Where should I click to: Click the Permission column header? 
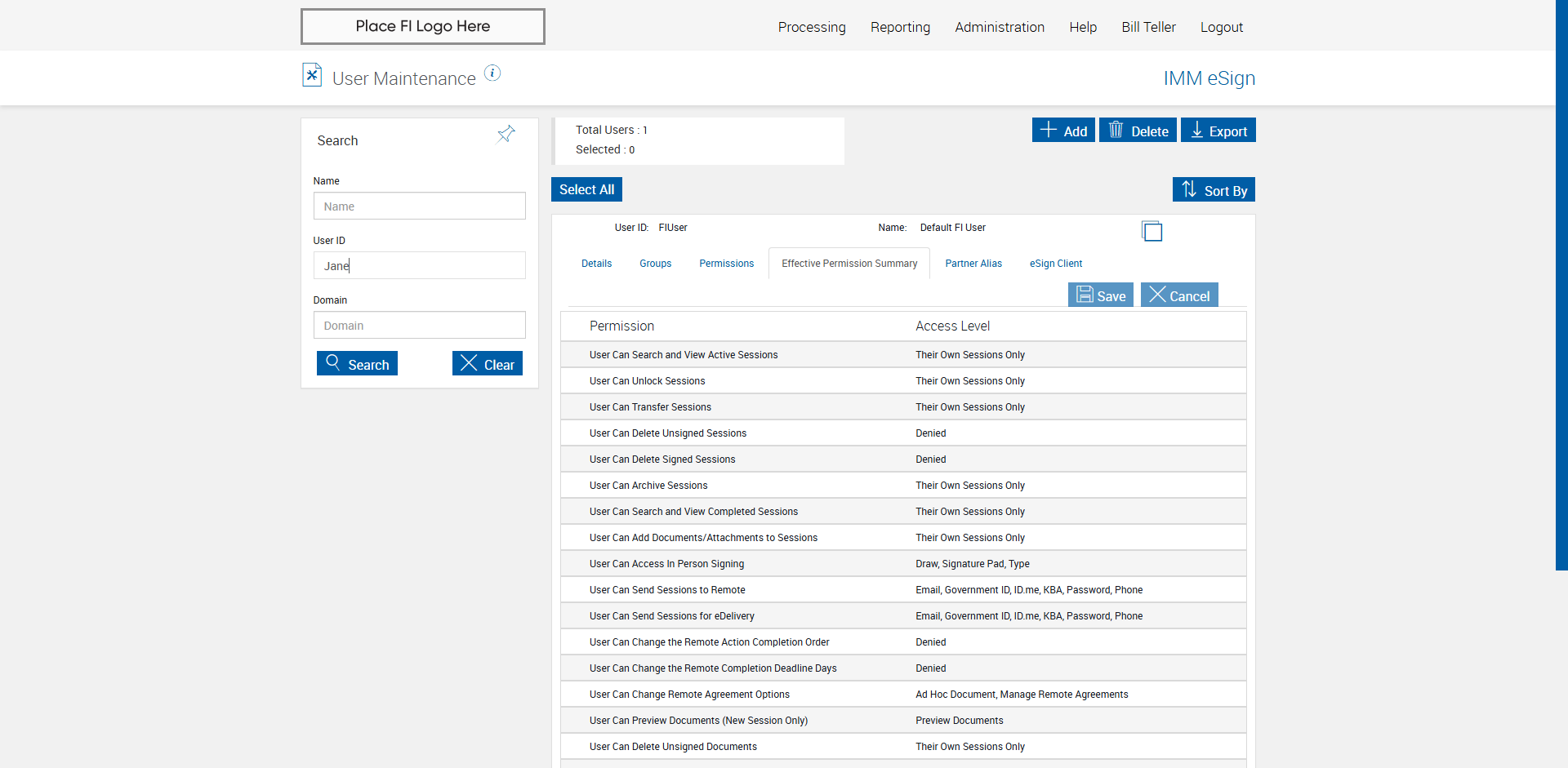coord(621,326)
